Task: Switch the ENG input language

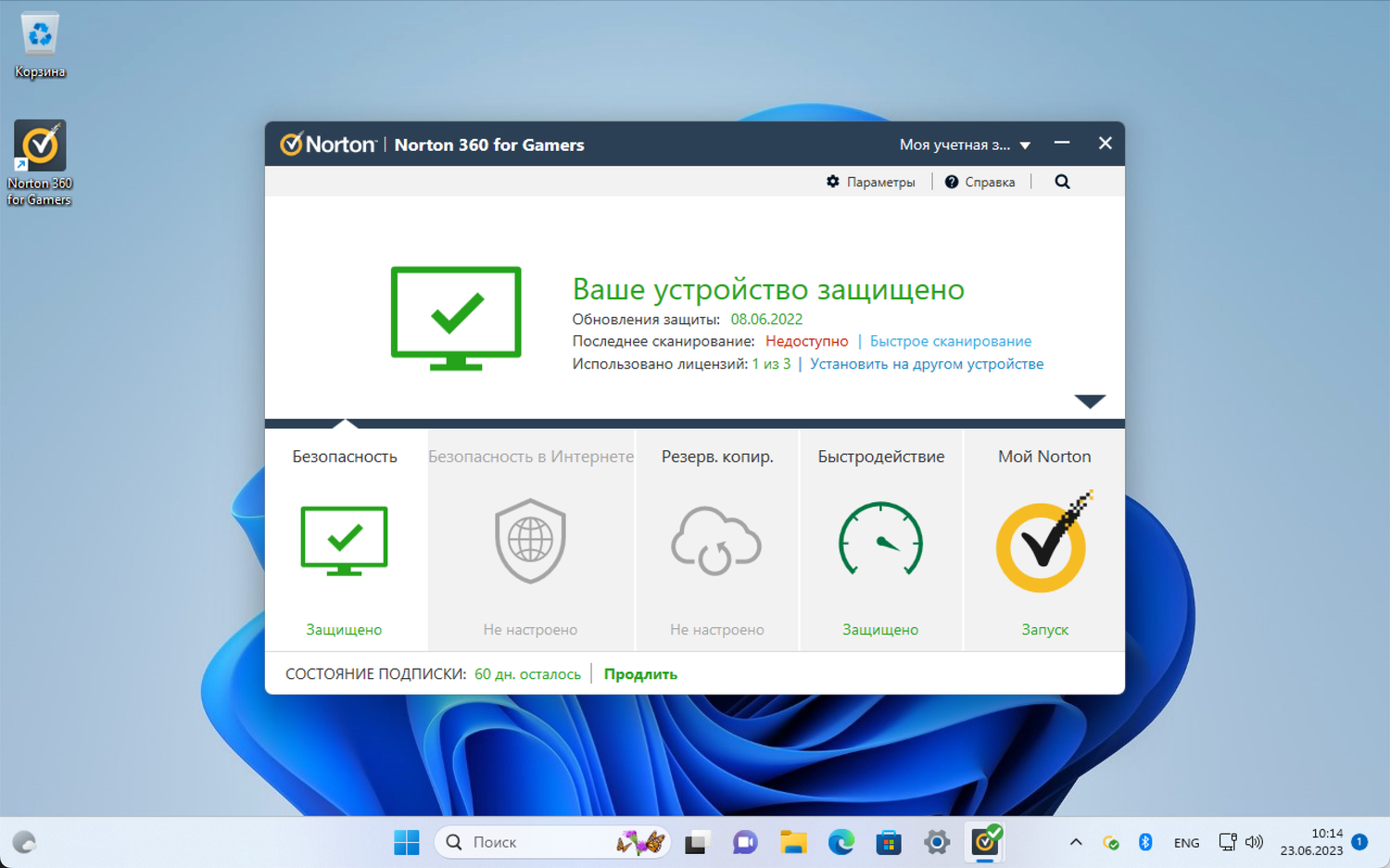Action: (1186, 843)
